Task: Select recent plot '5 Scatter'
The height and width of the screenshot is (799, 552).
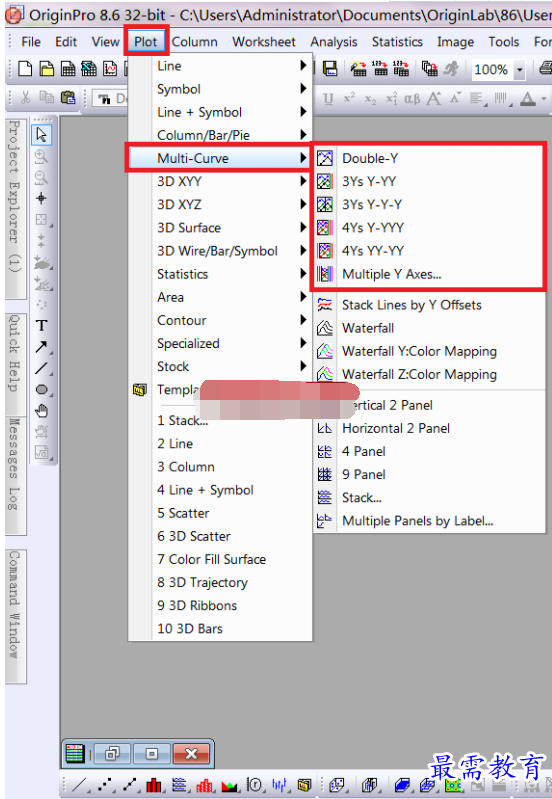Action: (220, 513)
